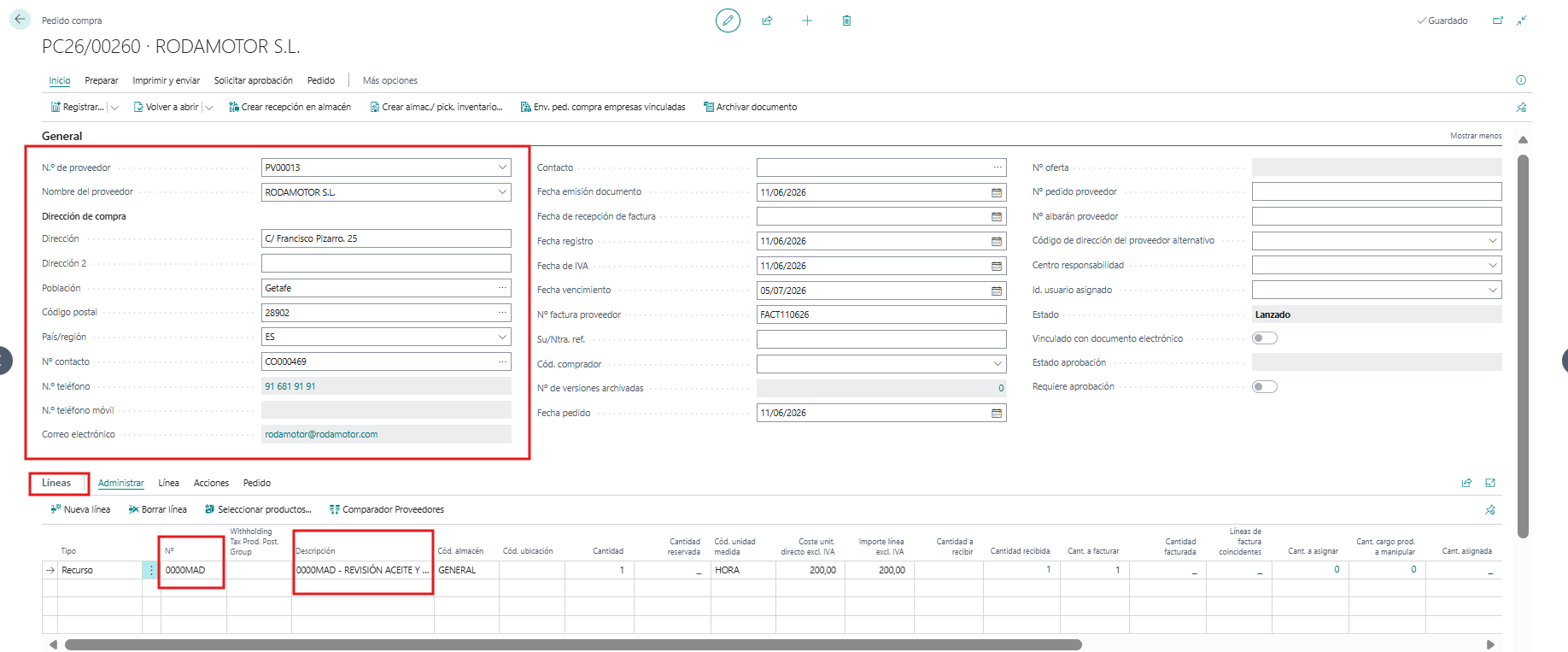Open calendar for Fecha de IVA
The width and height of the screenshot is (1568, 652).
pos(997,266)
